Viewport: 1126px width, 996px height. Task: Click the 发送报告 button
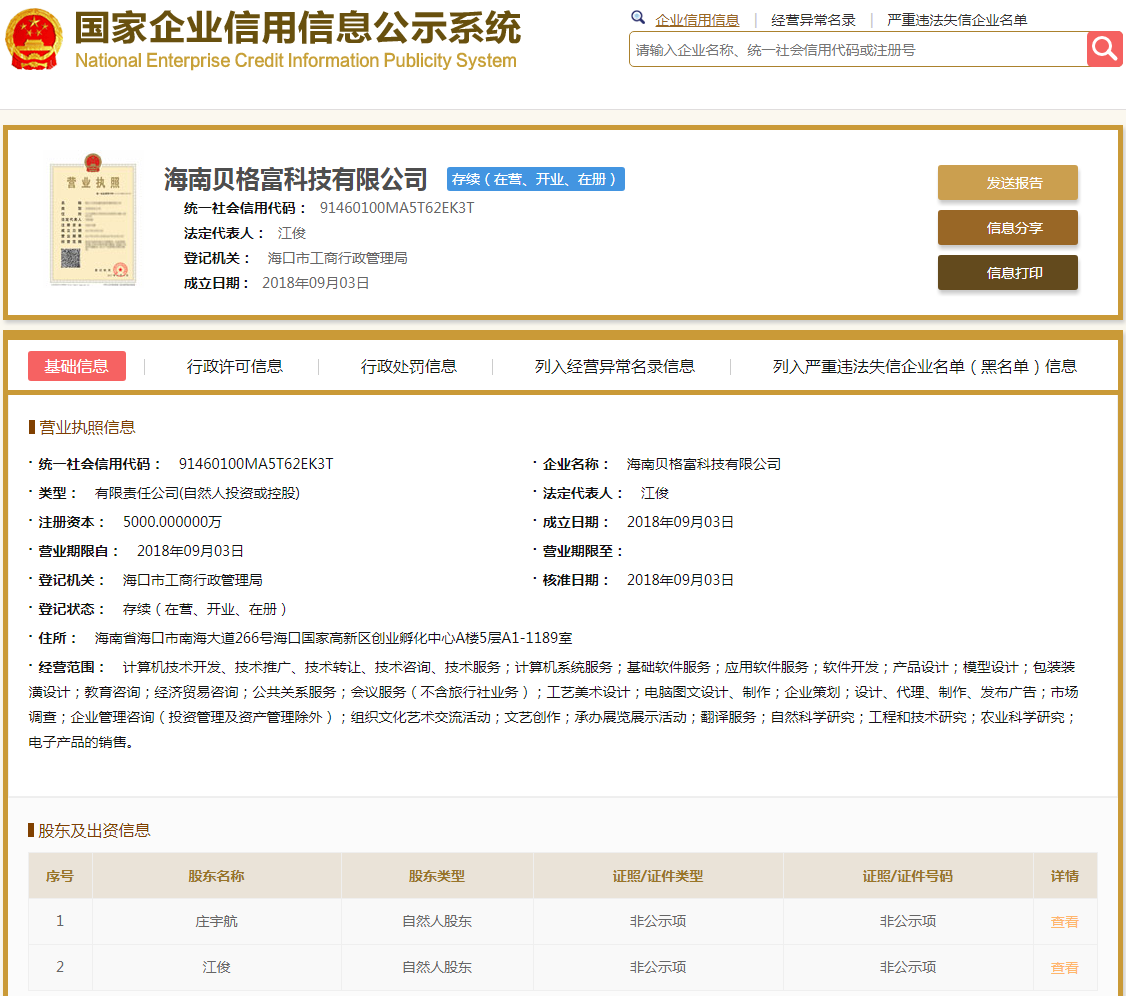coord(1007,183)
